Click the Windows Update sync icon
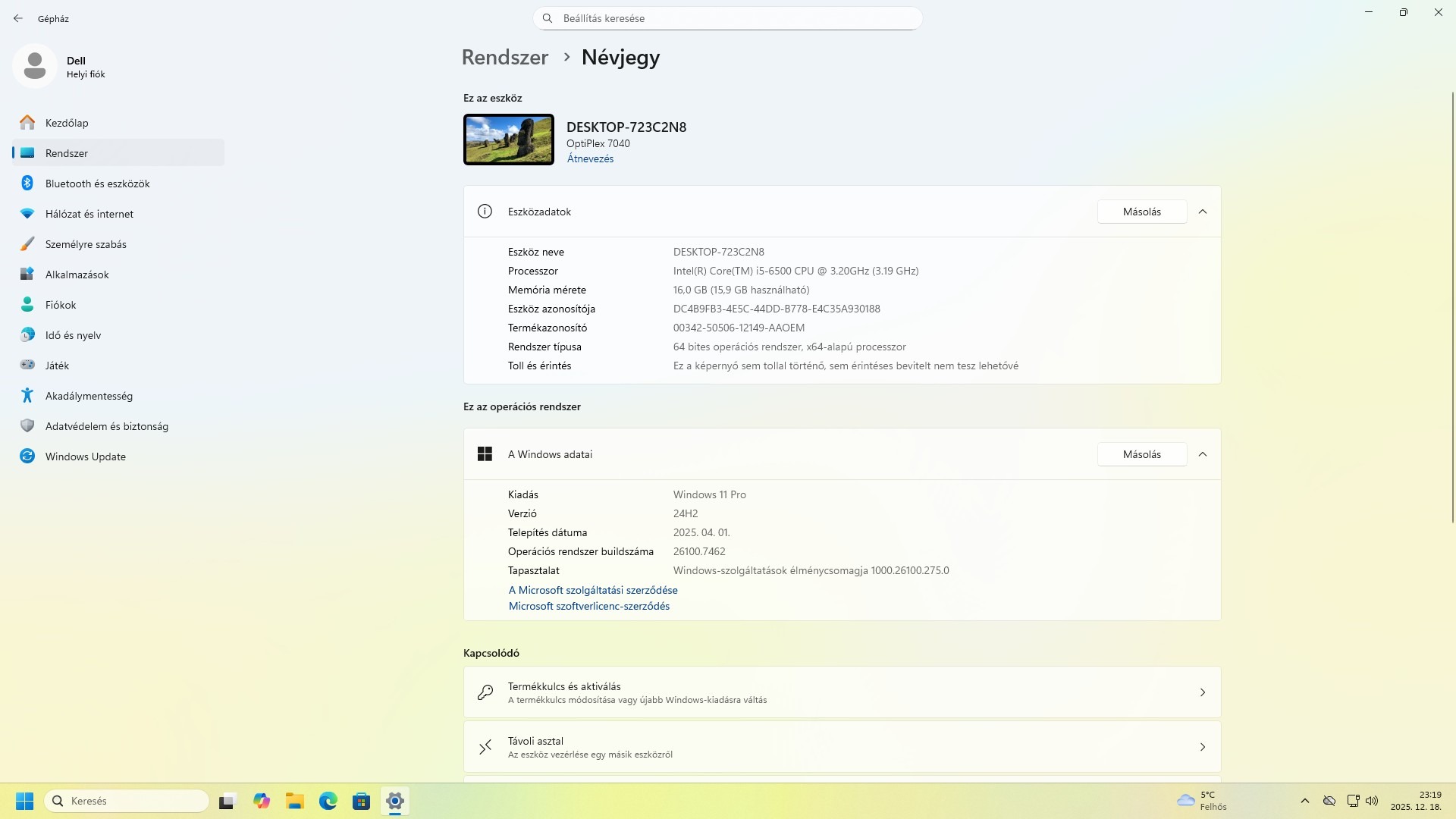The width and height of the screenshot is (1456, 819). pos(27,457)
